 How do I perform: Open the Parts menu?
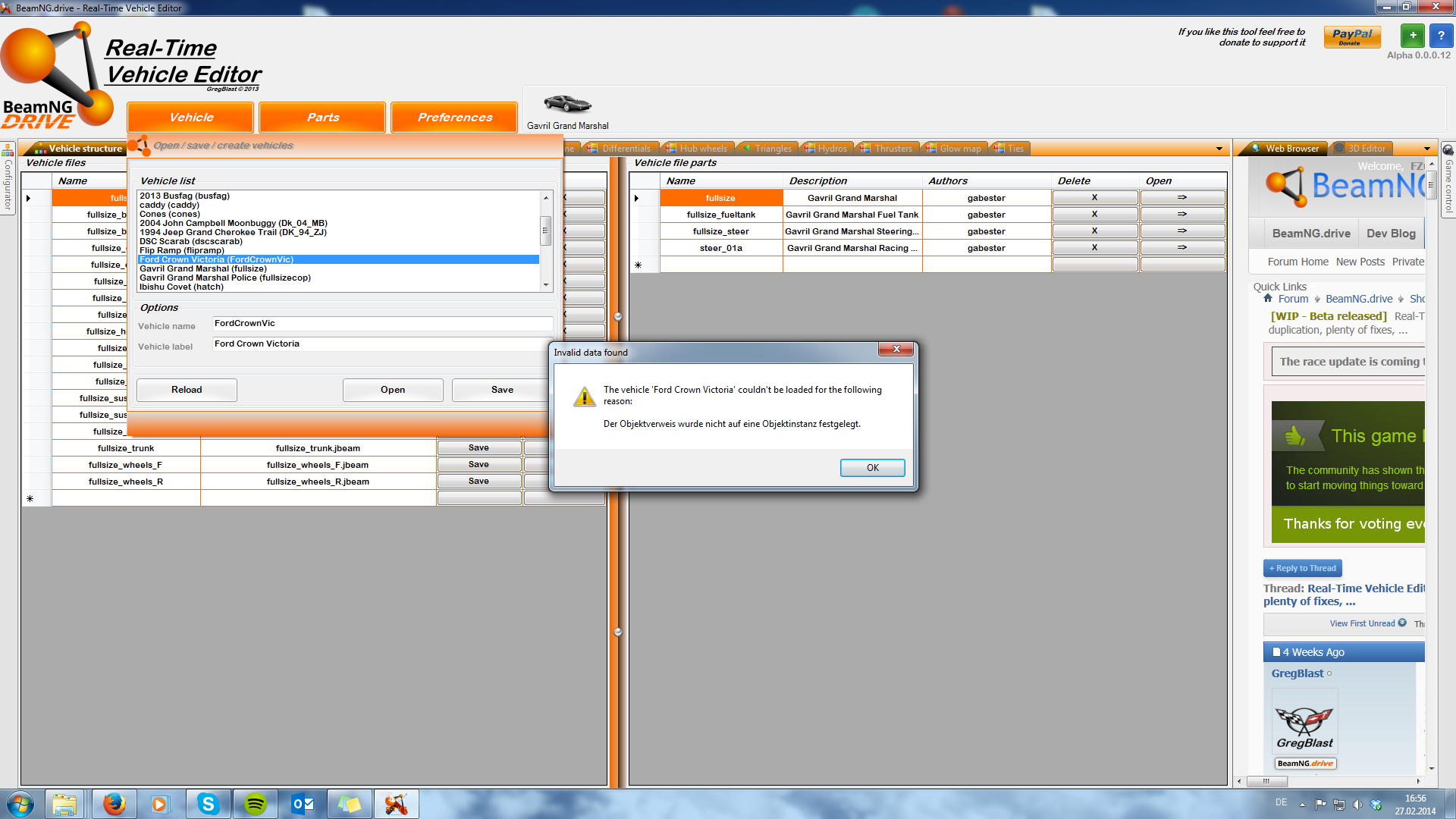tap(322, 118)
